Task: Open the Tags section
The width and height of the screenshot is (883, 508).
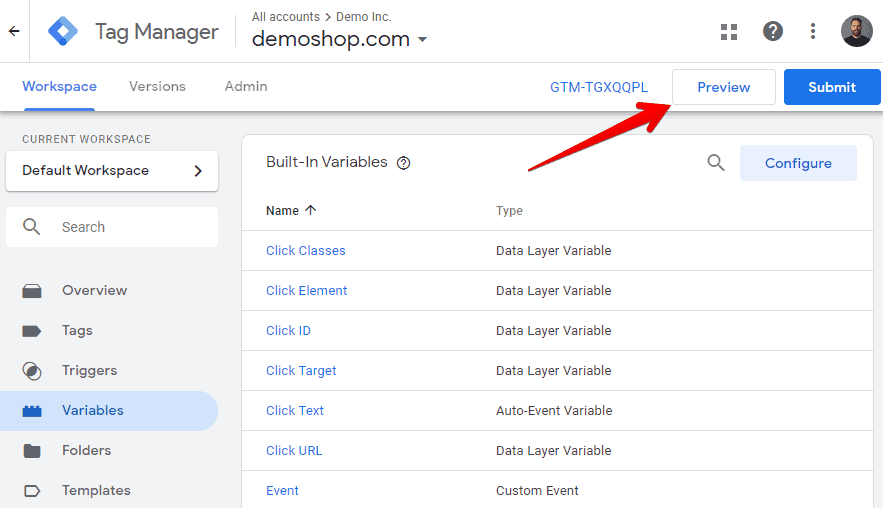Action: pyautogui.click(x=77, y=331)
